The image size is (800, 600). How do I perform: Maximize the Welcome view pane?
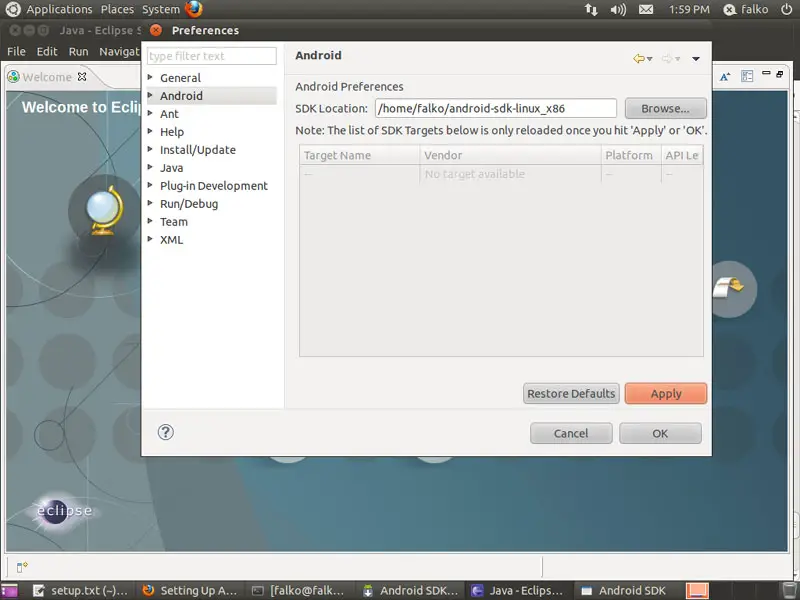coord(780,74)
